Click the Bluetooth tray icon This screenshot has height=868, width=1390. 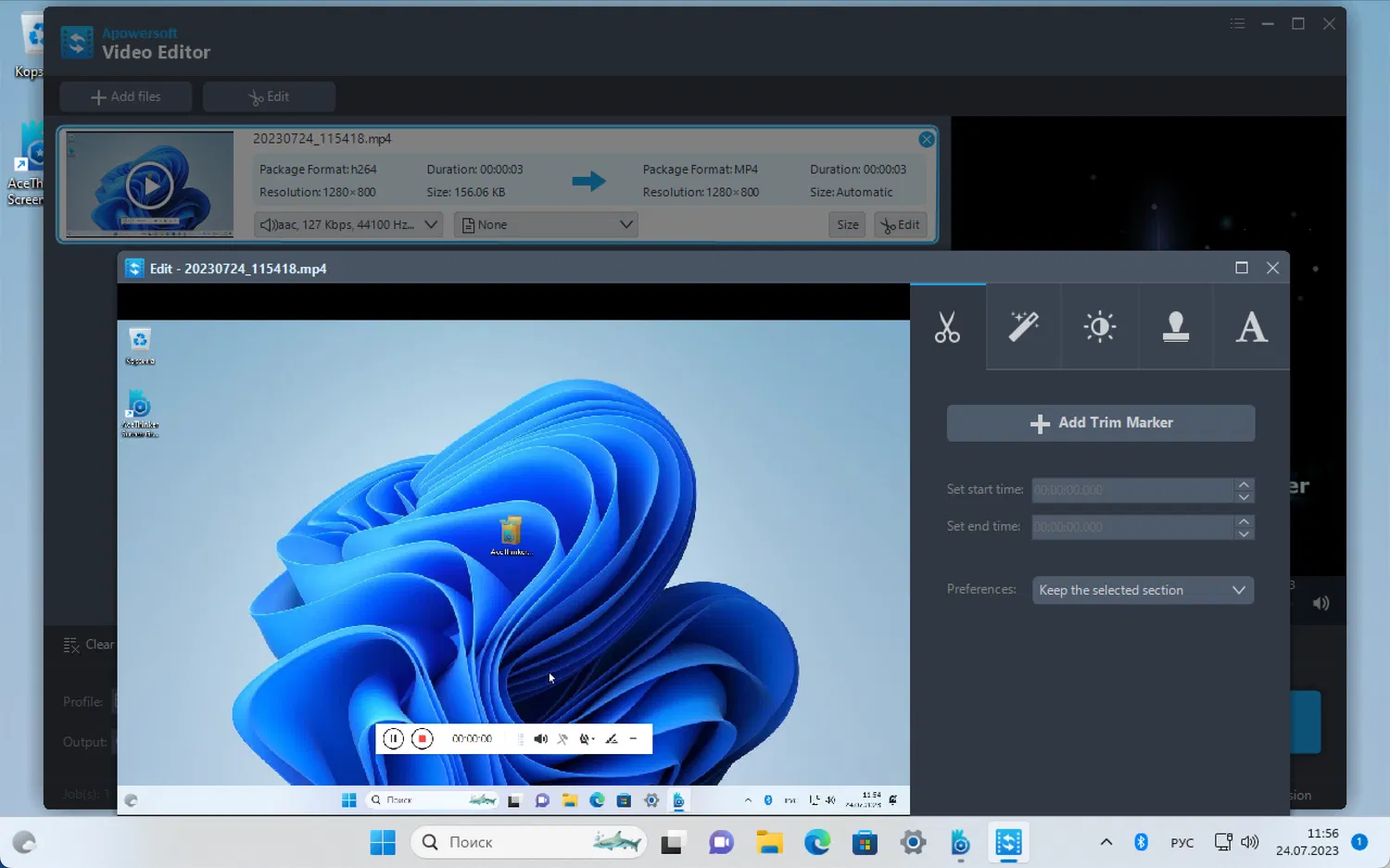[x=1142, y=843]
